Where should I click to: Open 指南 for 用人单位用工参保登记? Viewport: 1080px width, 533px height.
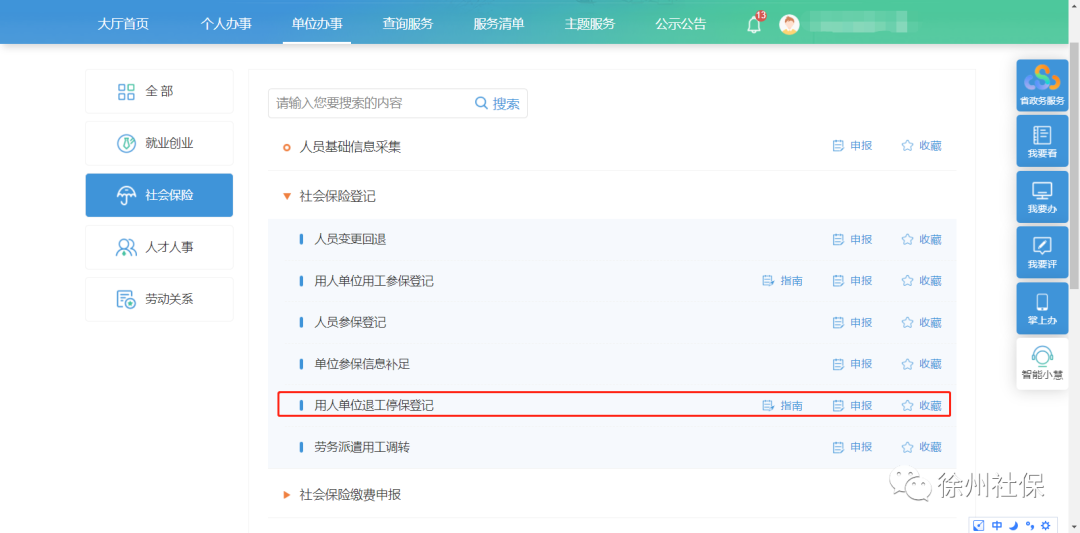click(x=782, y=281)
